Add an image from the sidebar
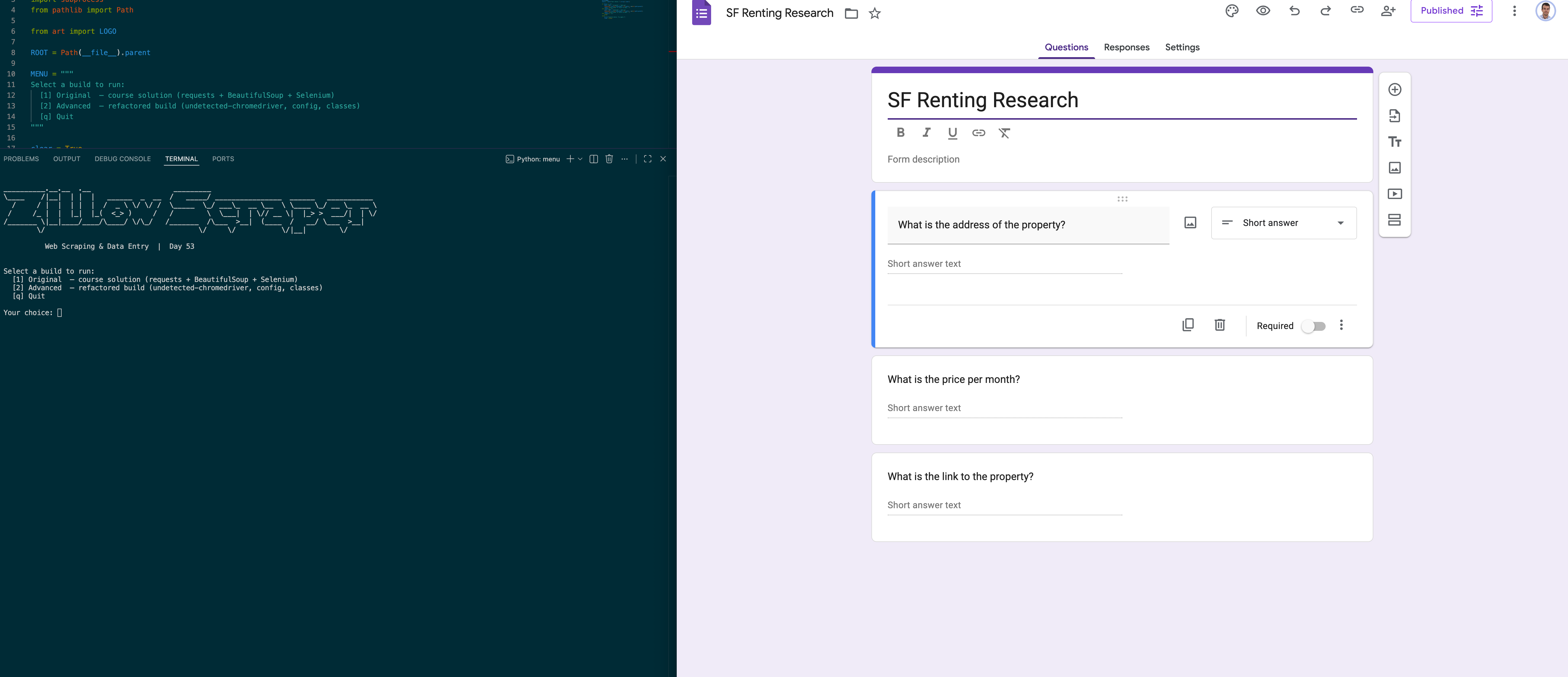 pos(1395,168)
